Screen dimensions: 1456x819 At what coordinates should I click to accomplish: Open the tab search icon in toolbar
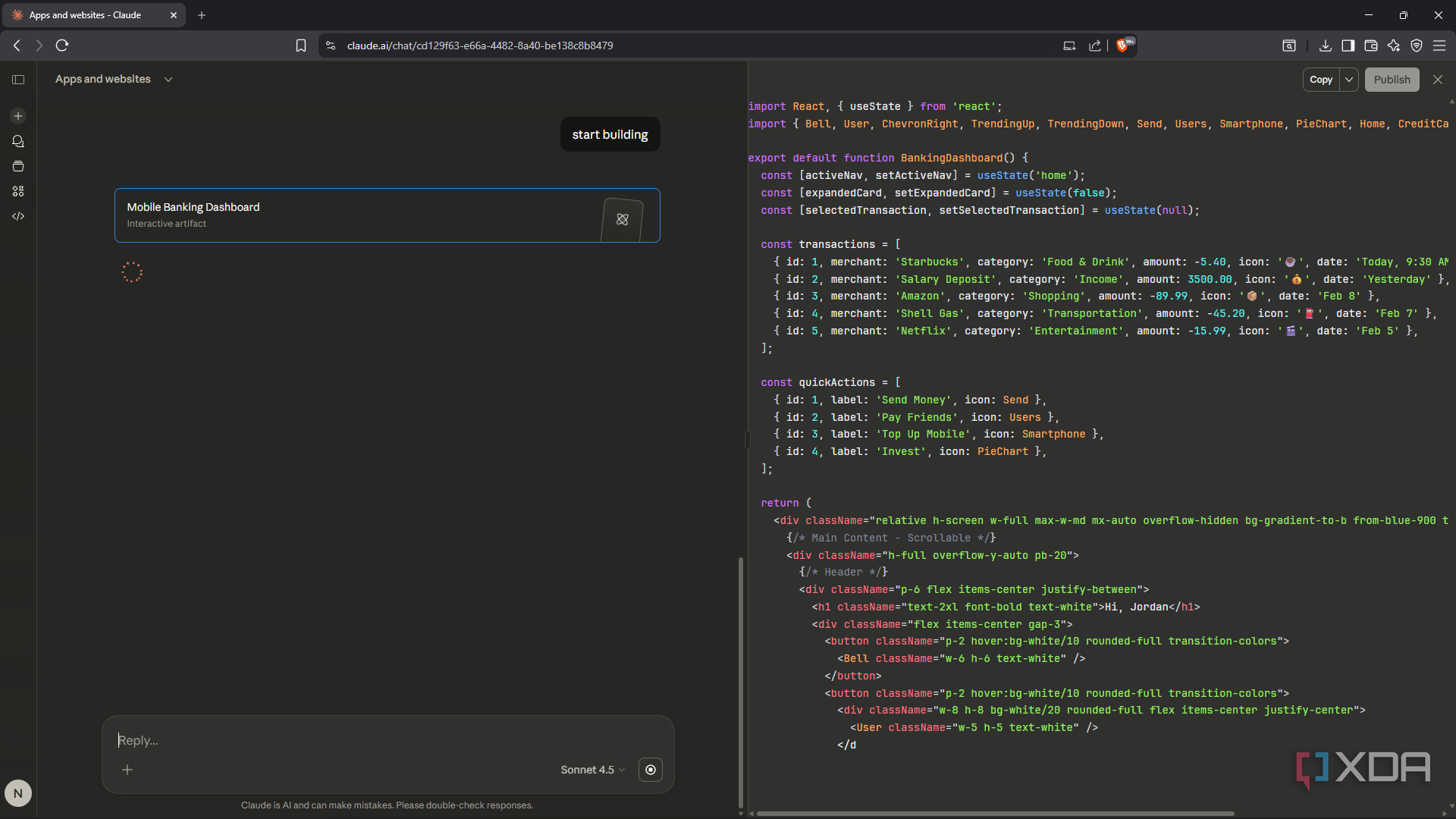point(1289,45)
